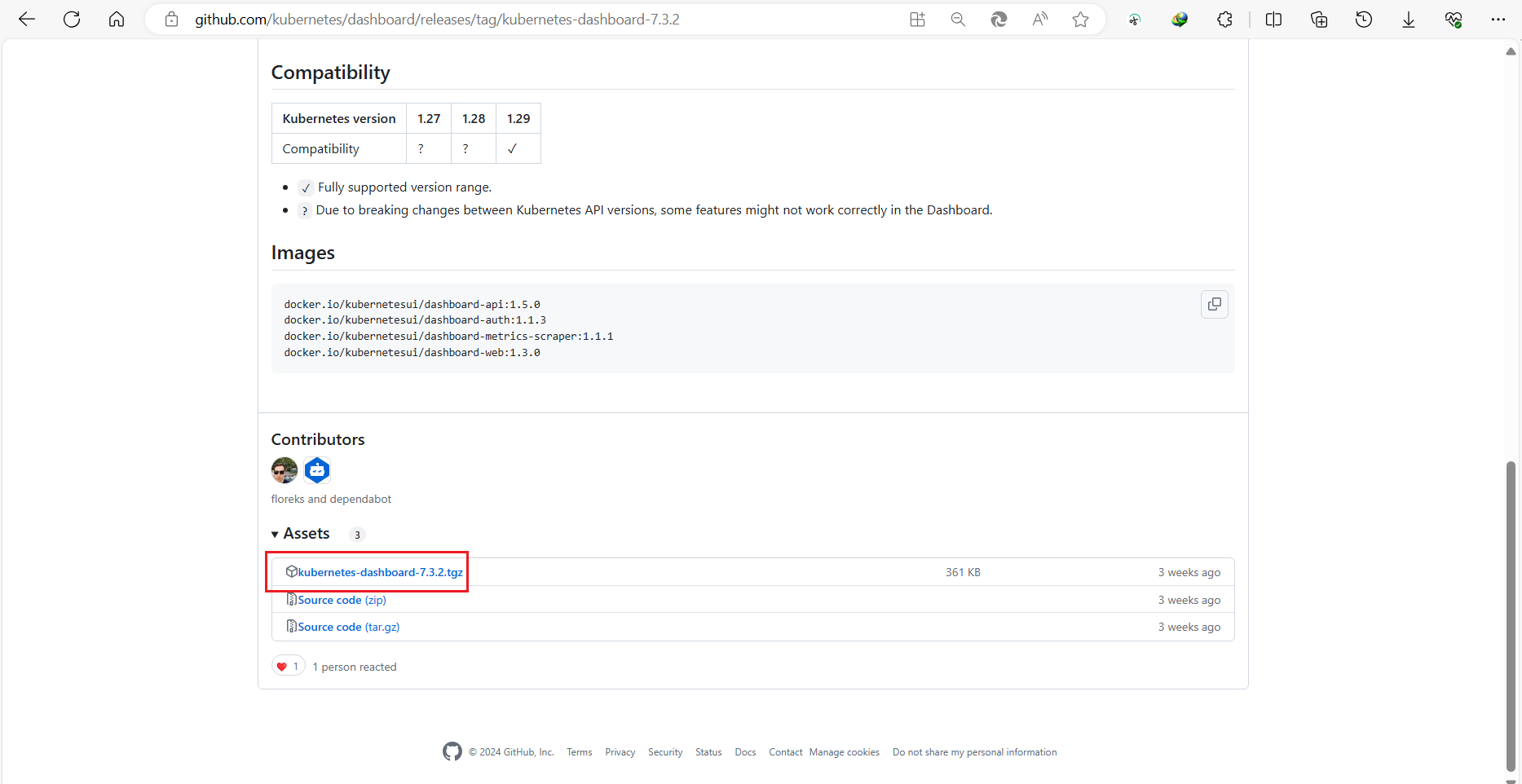Click the scrollbar up arrow
This screenshot has height=784, width=1522.
1511,51
